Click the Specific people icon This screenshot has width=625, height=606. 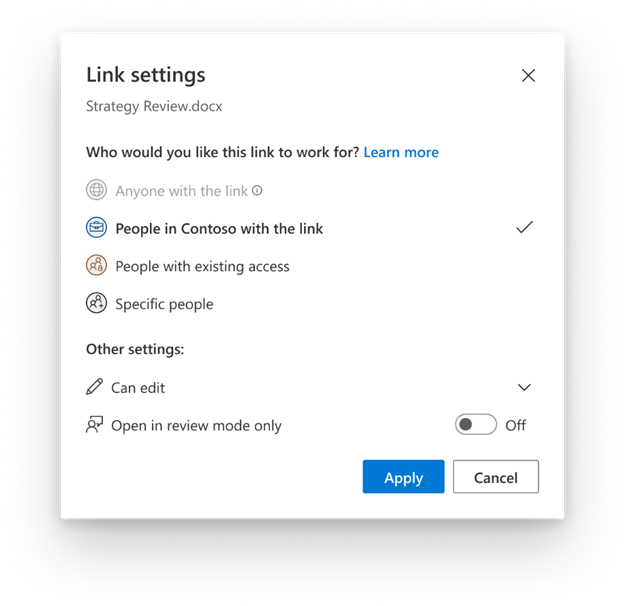coord(96,304)
